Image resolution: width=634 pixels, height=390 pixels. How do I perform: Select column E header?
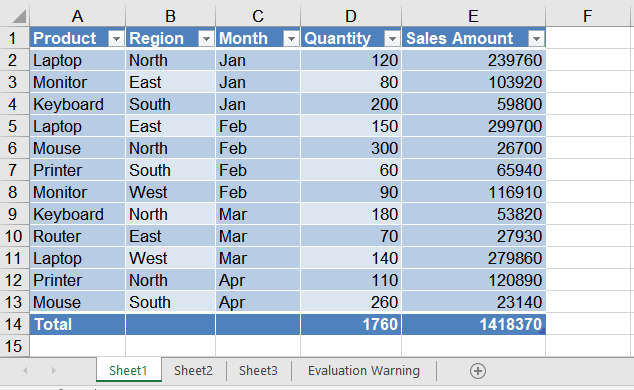coord(473,16)
